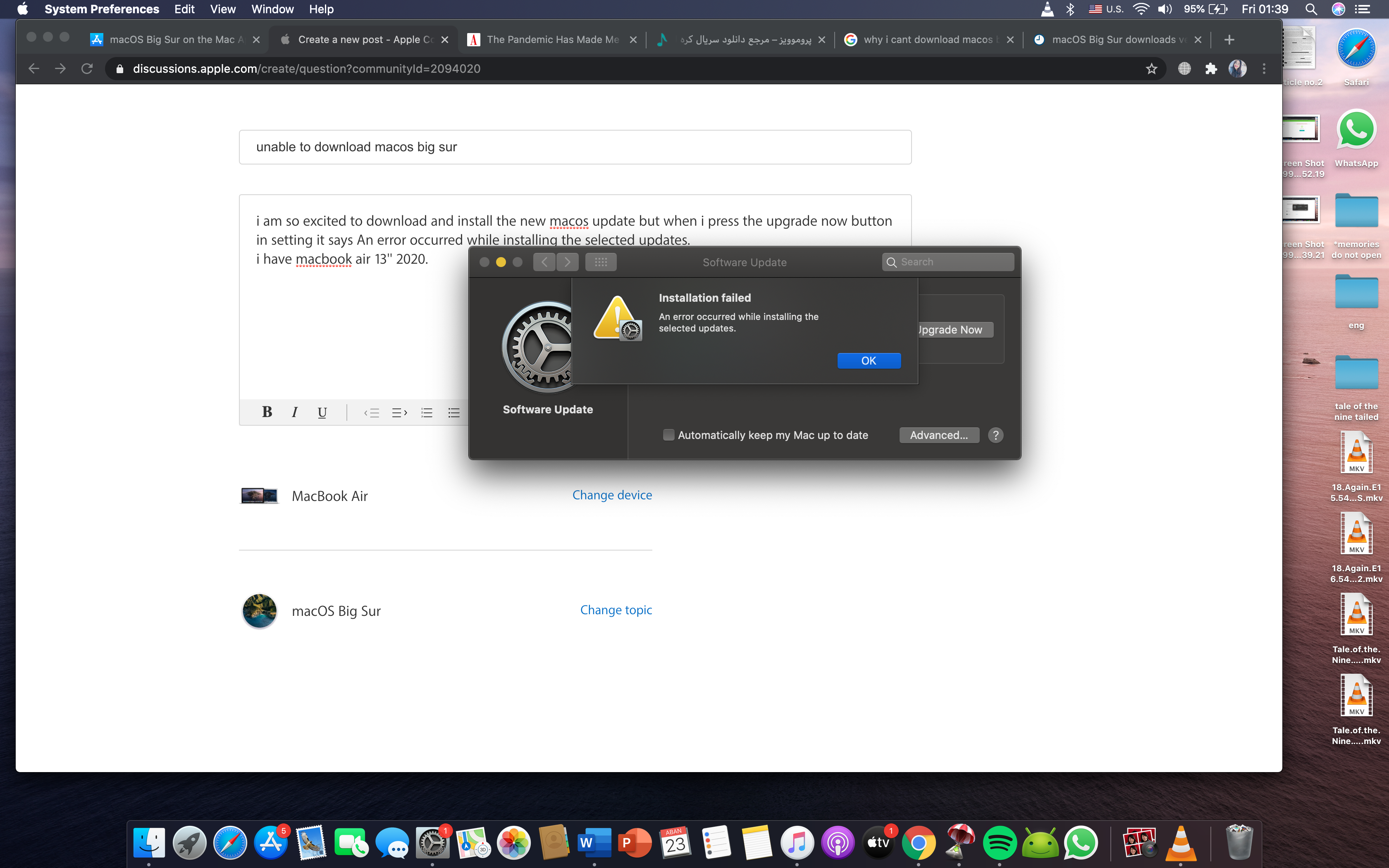
Task: Open the Advanced... options
Action: pyautogui.click(x=938, y=435)
